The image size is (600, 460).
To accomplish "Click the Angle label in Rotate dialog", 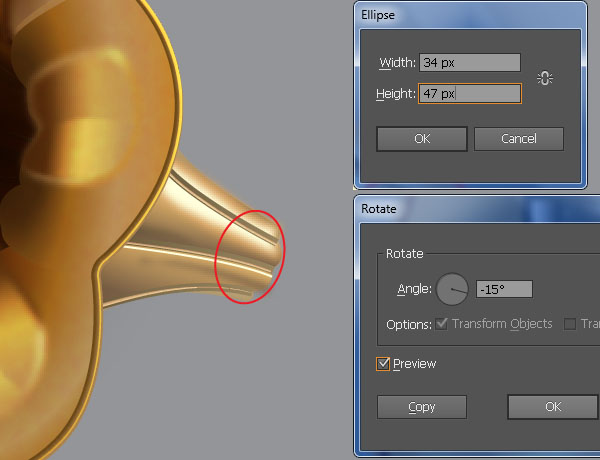I will (414, 289).
